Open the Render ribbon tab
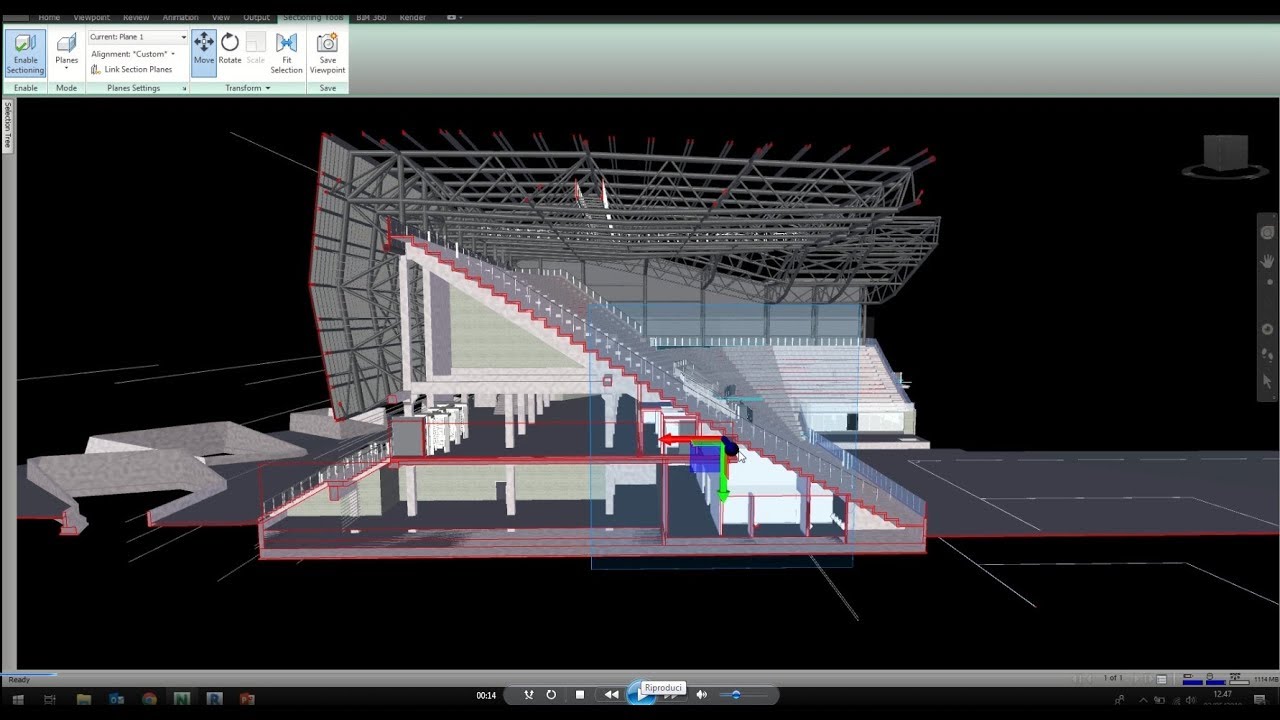Image resolution: width=1280 pixels, height=720 pixels. point(413,17)
